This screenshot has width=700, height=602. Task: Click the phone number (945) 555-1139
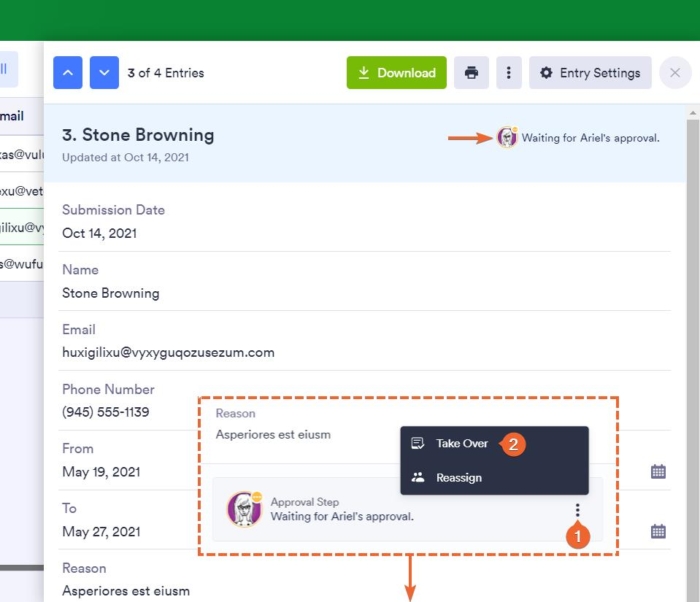106,412
